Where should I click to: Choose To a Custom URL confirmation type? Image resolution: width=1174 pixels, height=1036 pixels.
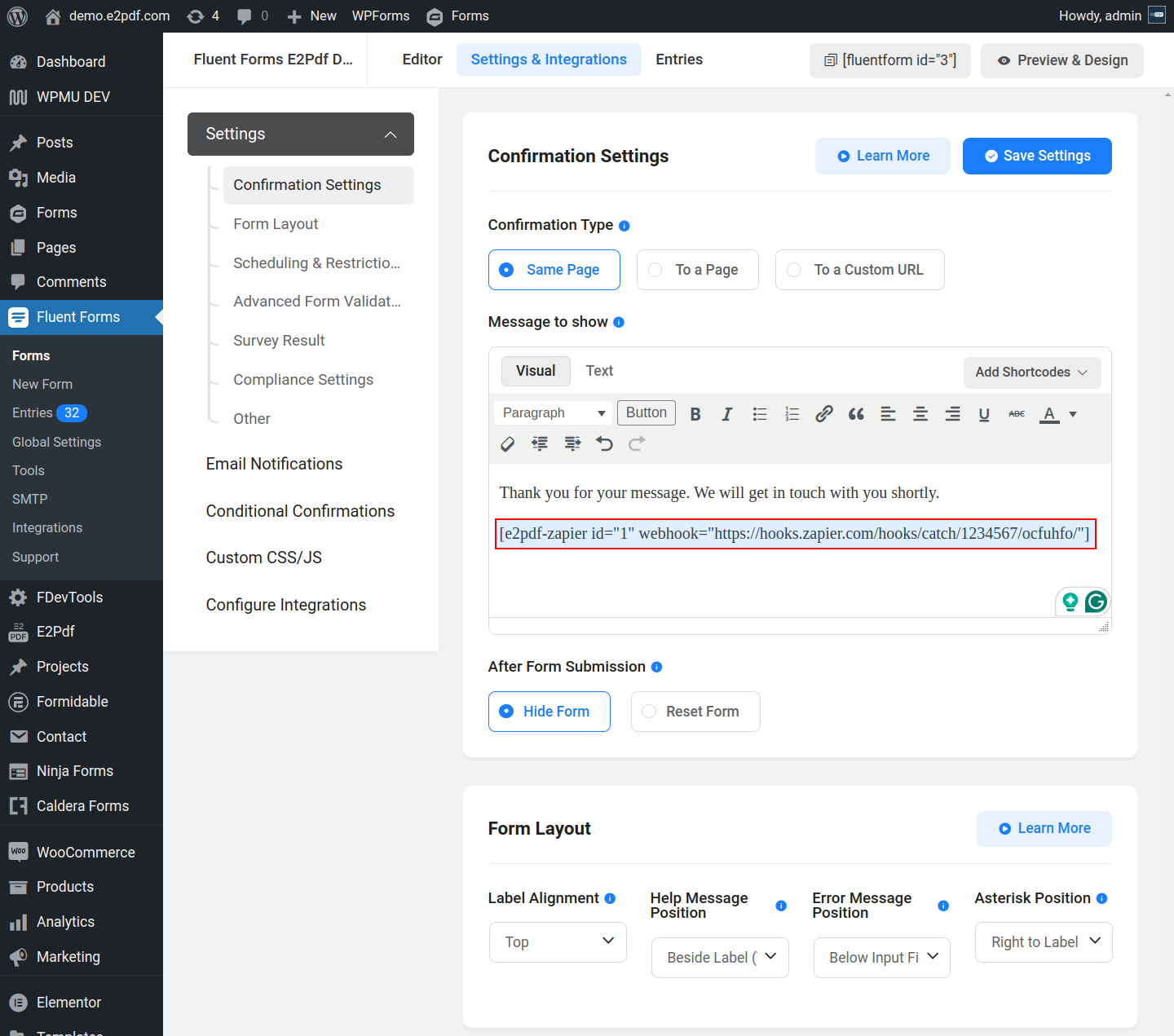point(859,270)
